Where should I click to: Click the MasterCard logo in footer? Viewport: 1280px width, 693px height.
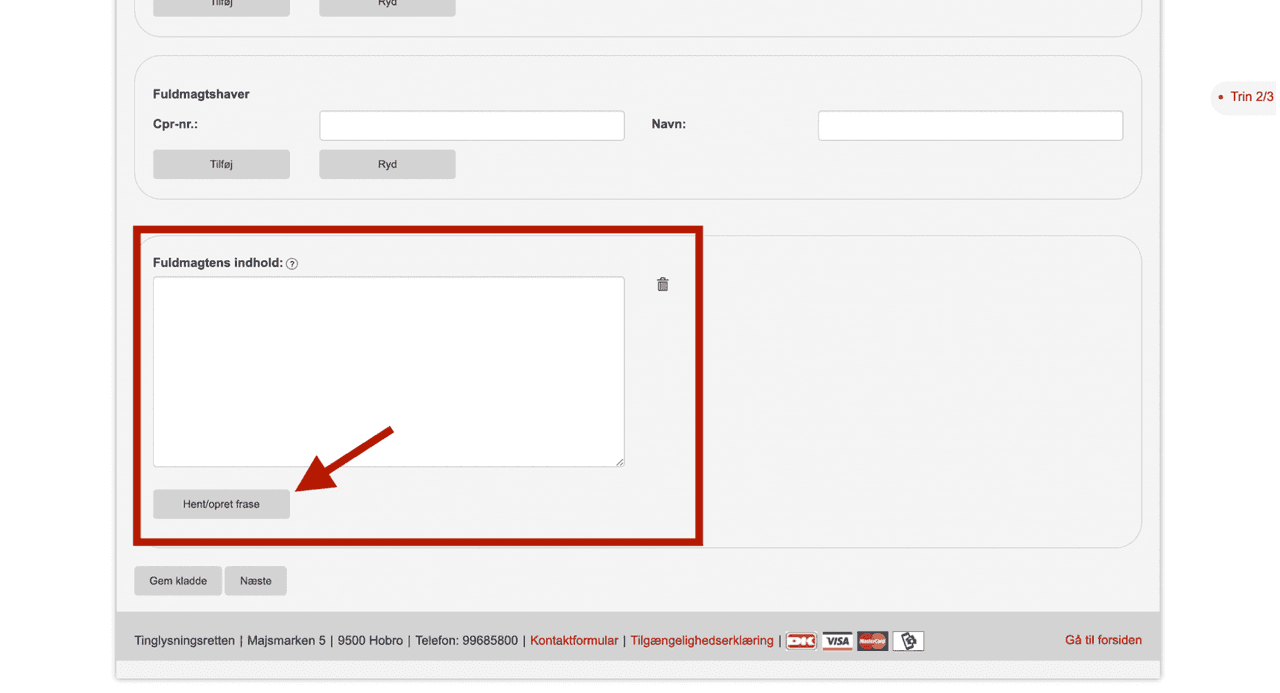tap(872, 641)
